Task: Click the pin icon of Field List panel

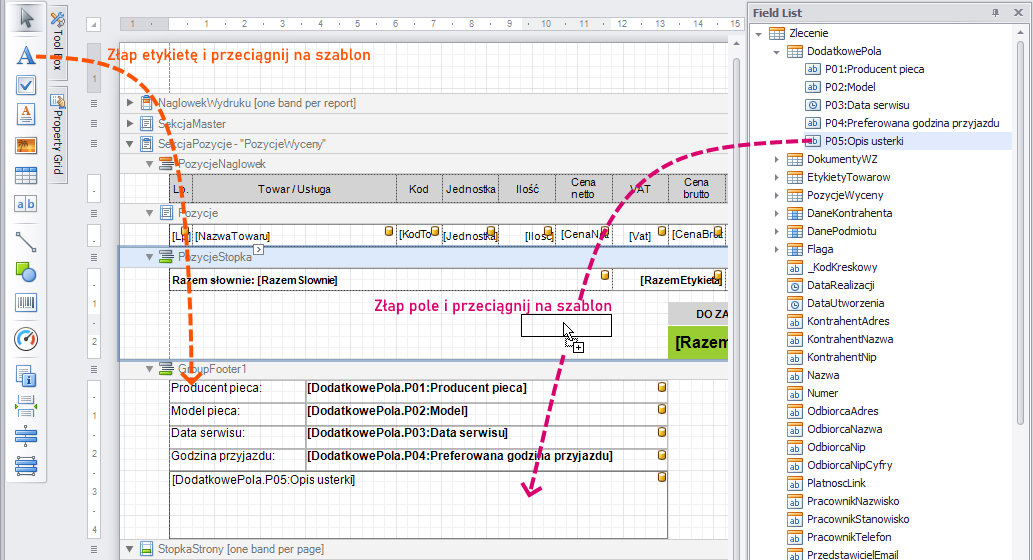Action: pos(995,12)
